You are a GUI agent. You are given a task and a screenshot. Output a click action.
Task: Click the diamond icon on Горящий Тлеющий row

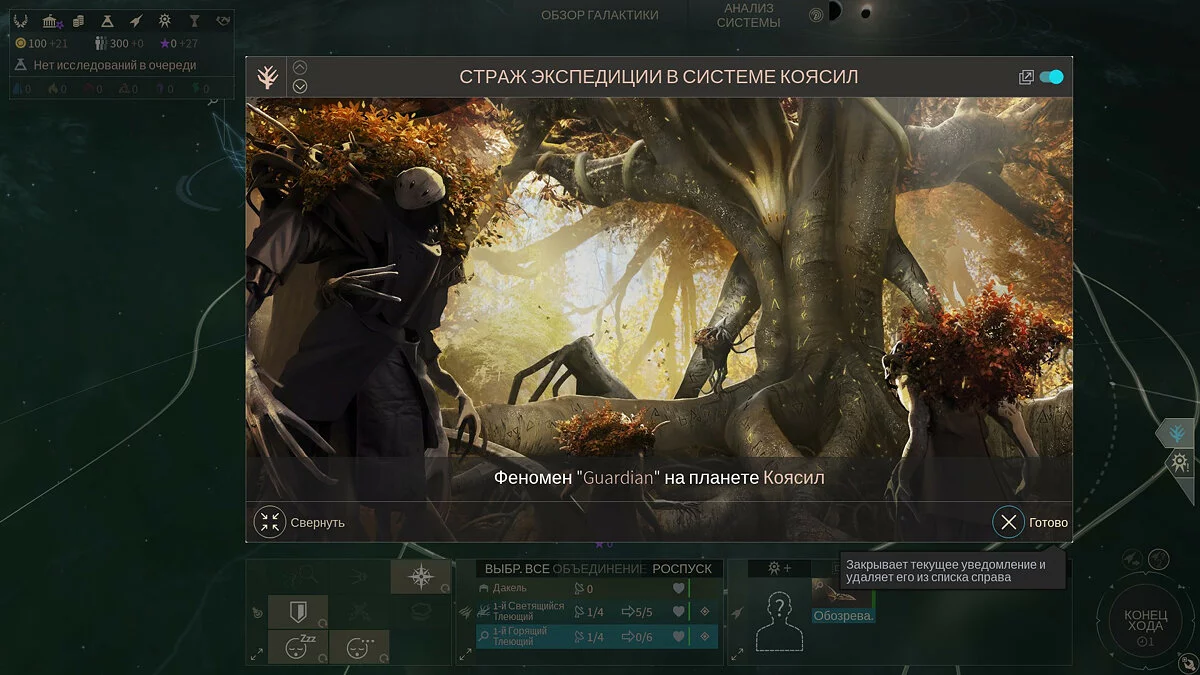click(x=704, y=637)
